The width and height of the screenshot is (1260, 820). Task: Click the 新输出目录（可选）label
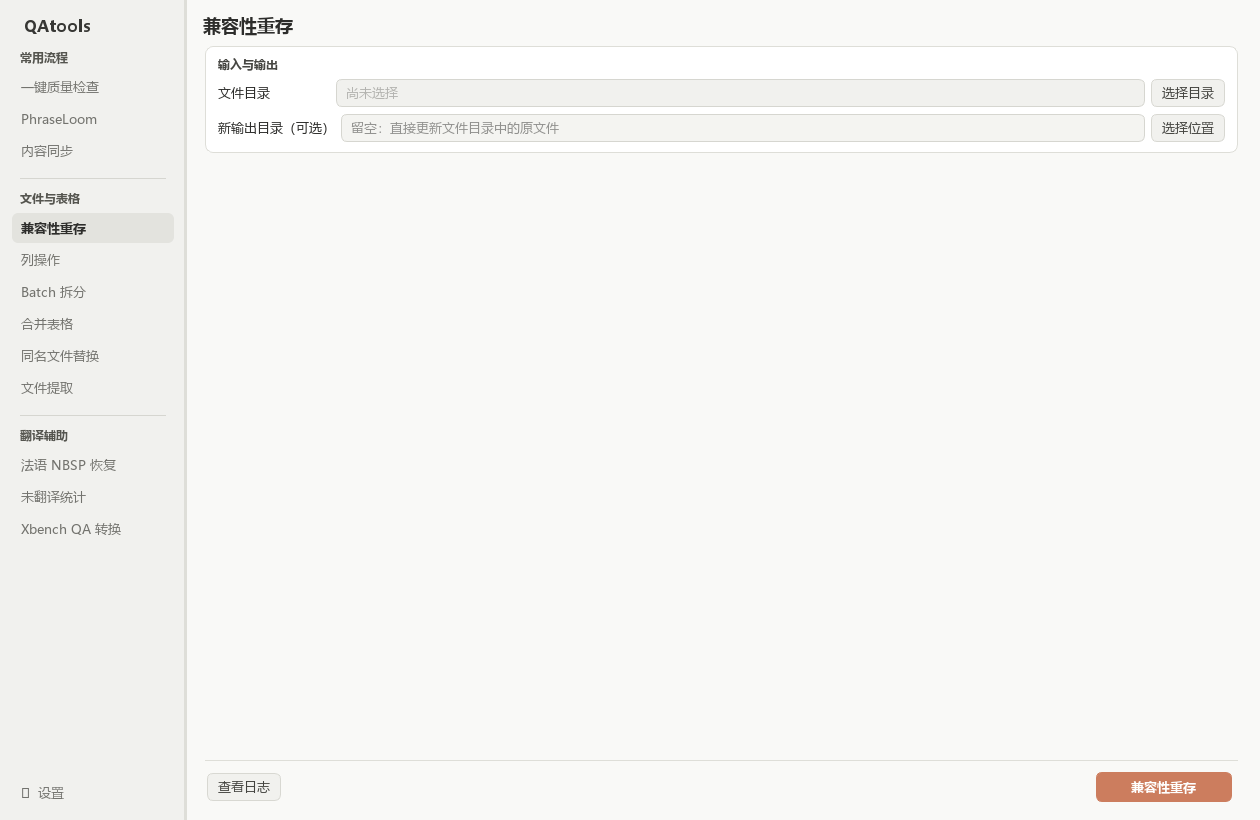pos(275,128)
